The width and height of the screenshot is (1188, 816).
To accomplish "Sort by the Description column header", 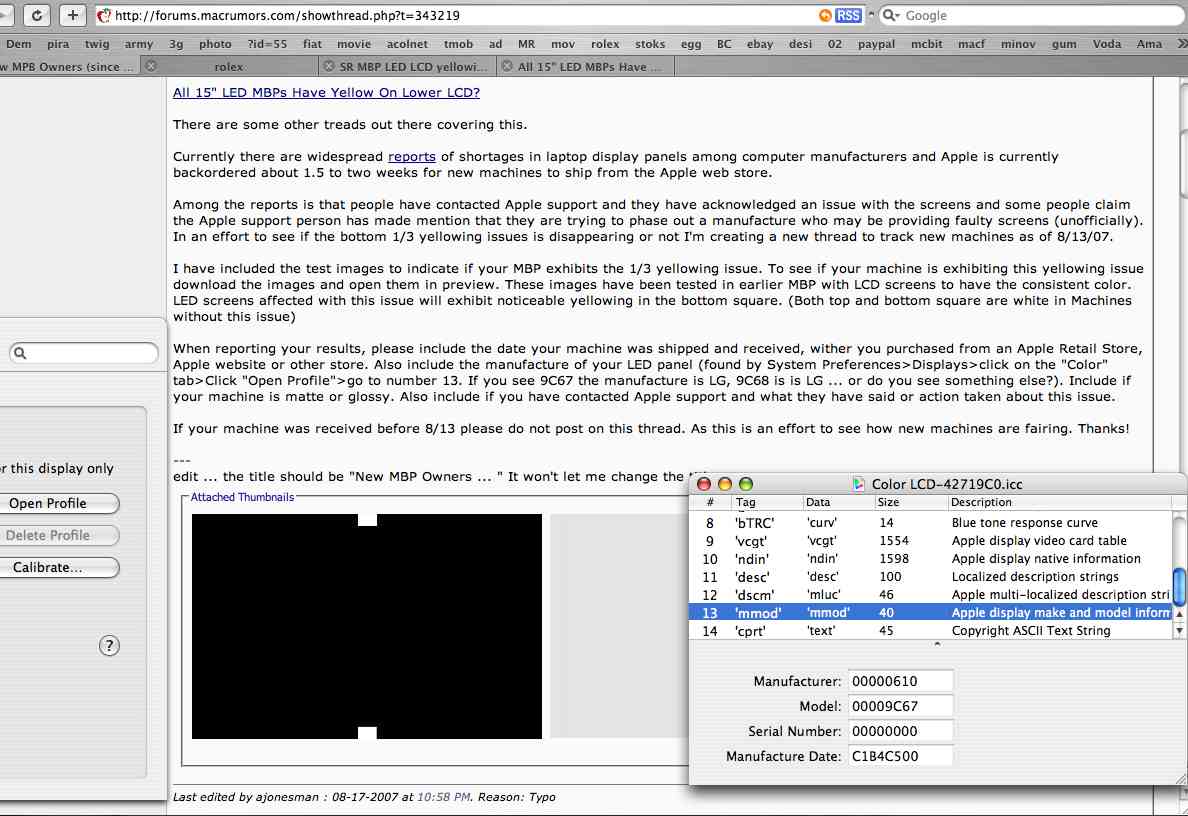I will 1059,502.
